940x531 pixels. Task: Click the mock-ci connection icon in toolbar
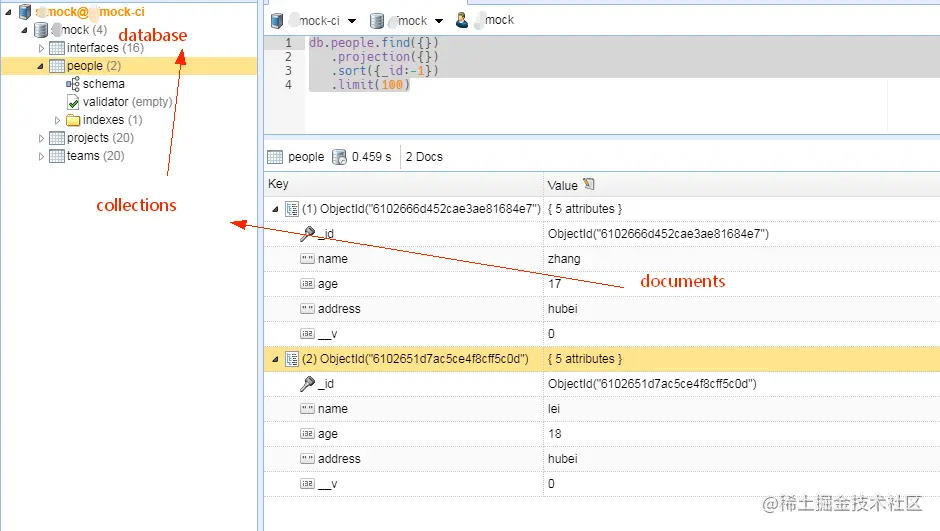pyautogui.click(x=276, y=21)
